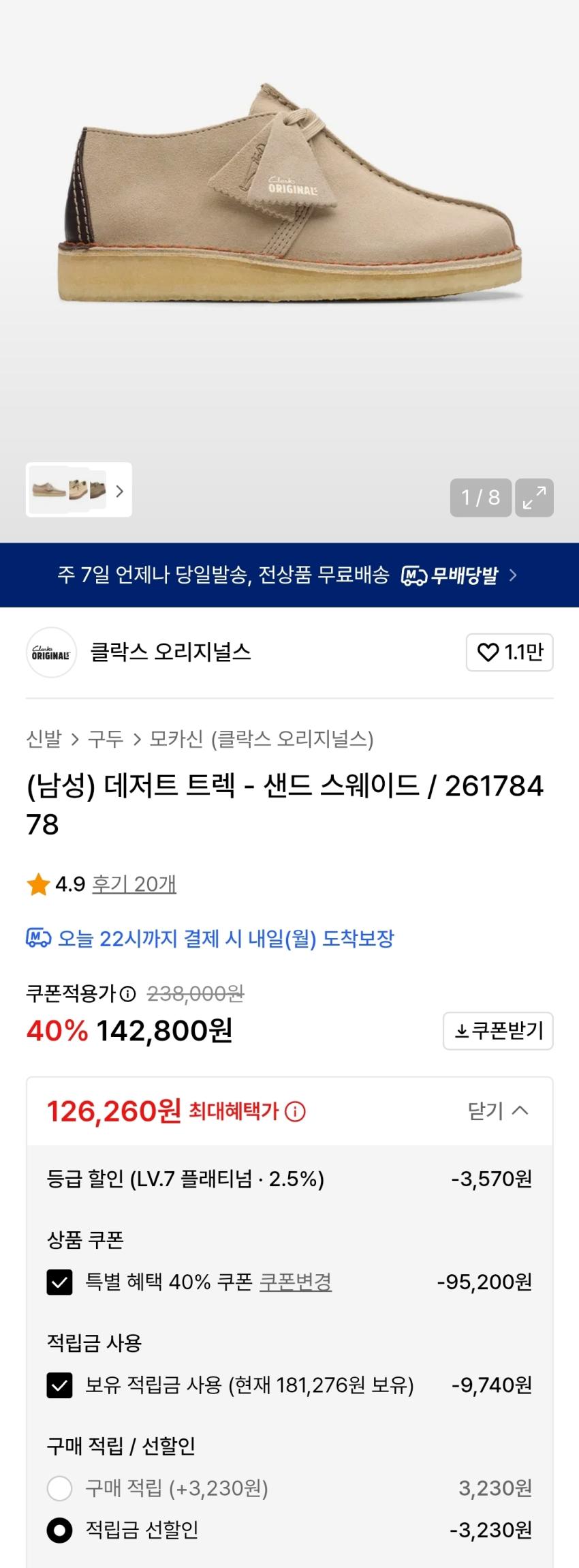Viewport: 579px width, 1568px height.
Task: Select 적립금 선할인 radio option
Action: pyautogui.click(x=60, y=1531)
